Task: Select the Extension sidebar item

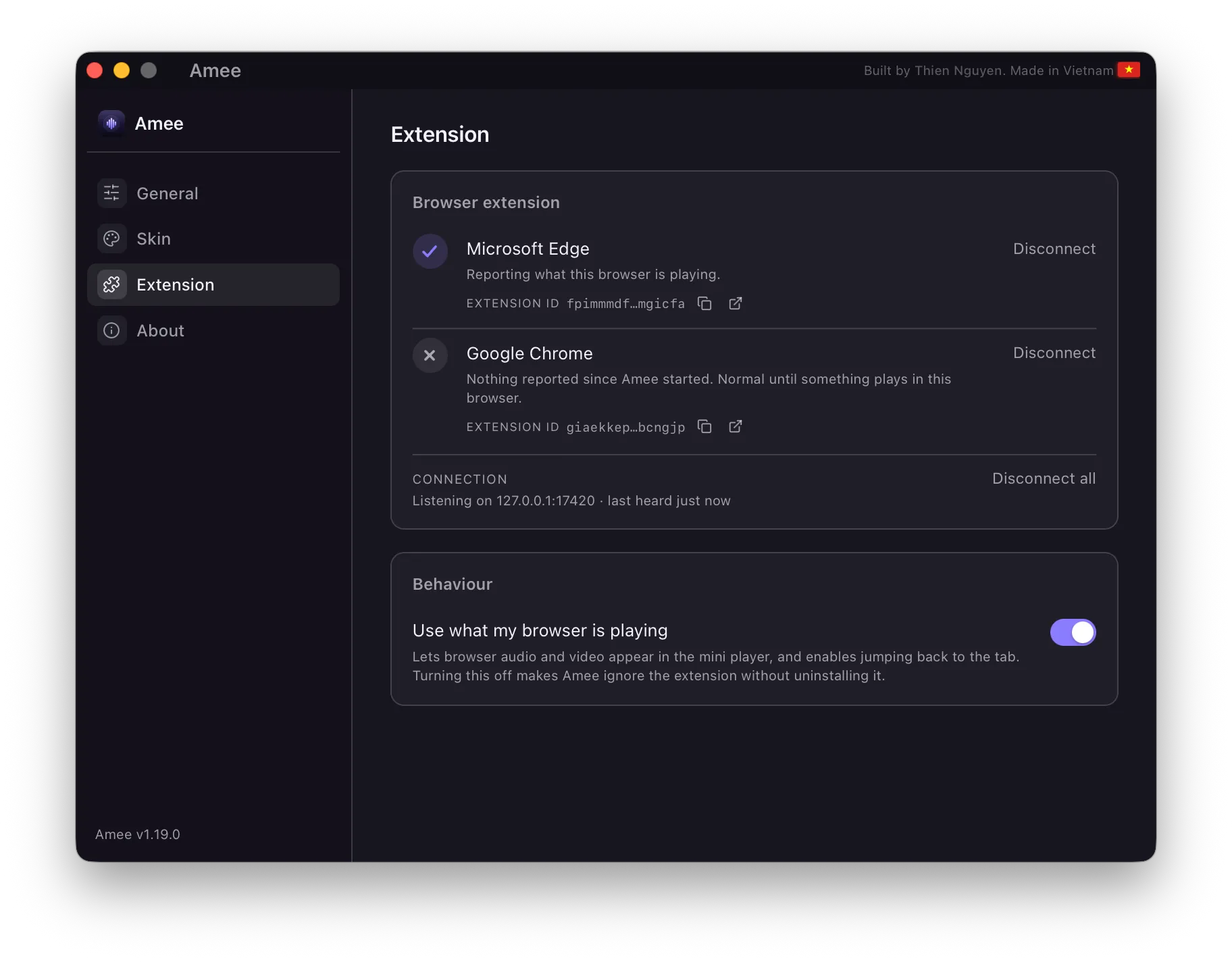Action: pos(213,284)
